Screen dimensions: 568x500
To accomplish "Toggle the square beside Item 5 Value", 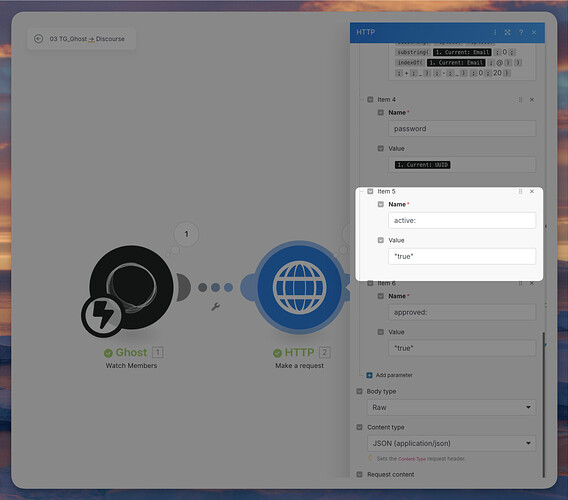I will coord(380,240).
